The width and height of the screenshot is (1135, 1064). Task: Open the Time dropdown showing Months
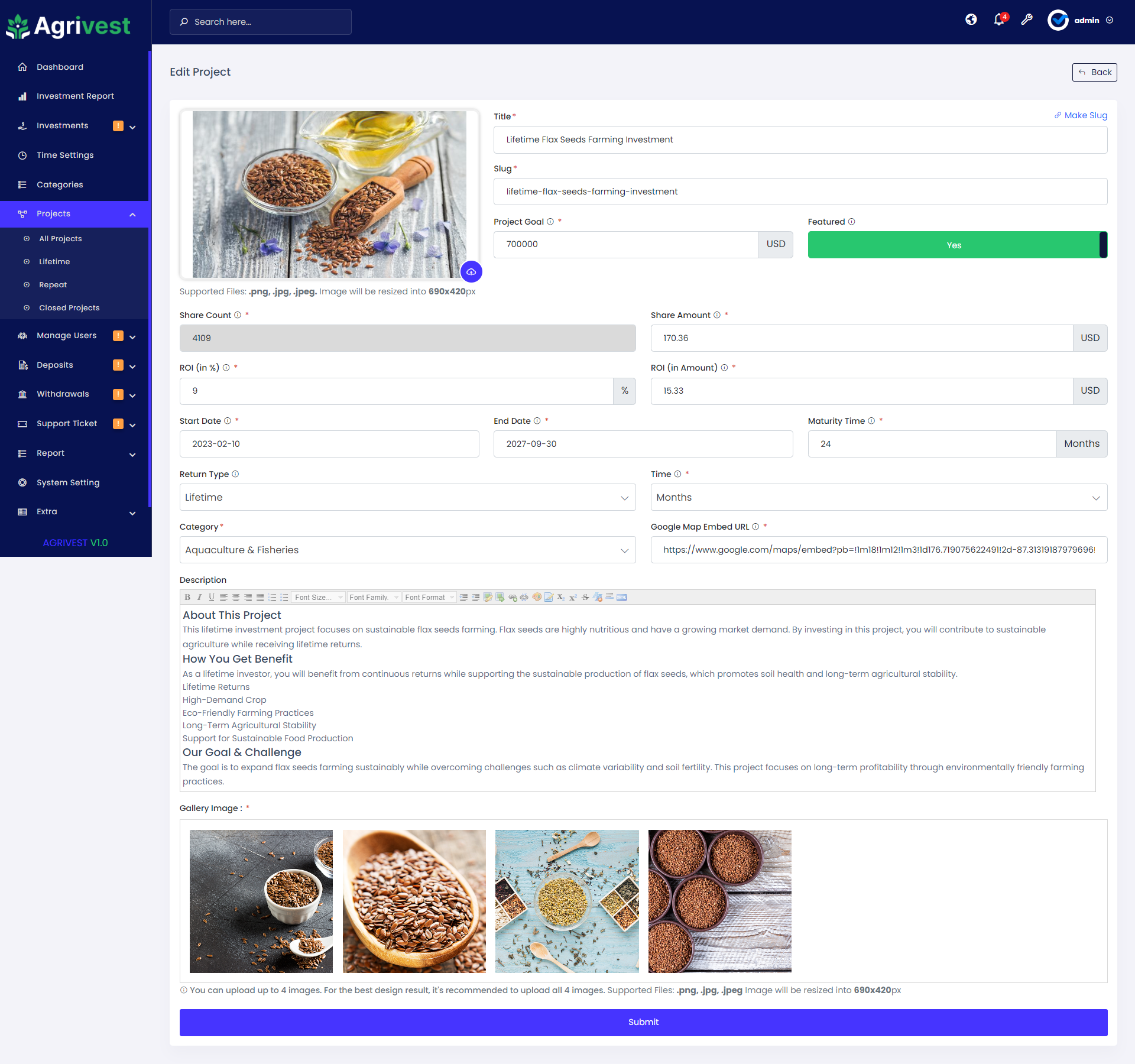tap(879, 497)
